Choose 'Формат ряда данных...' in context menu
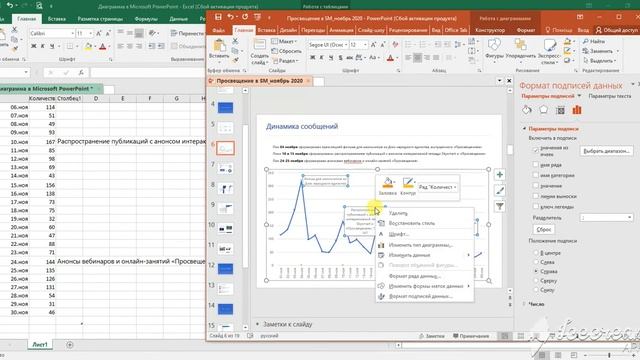The image size is (640, 360). click(x=425, y=276)
